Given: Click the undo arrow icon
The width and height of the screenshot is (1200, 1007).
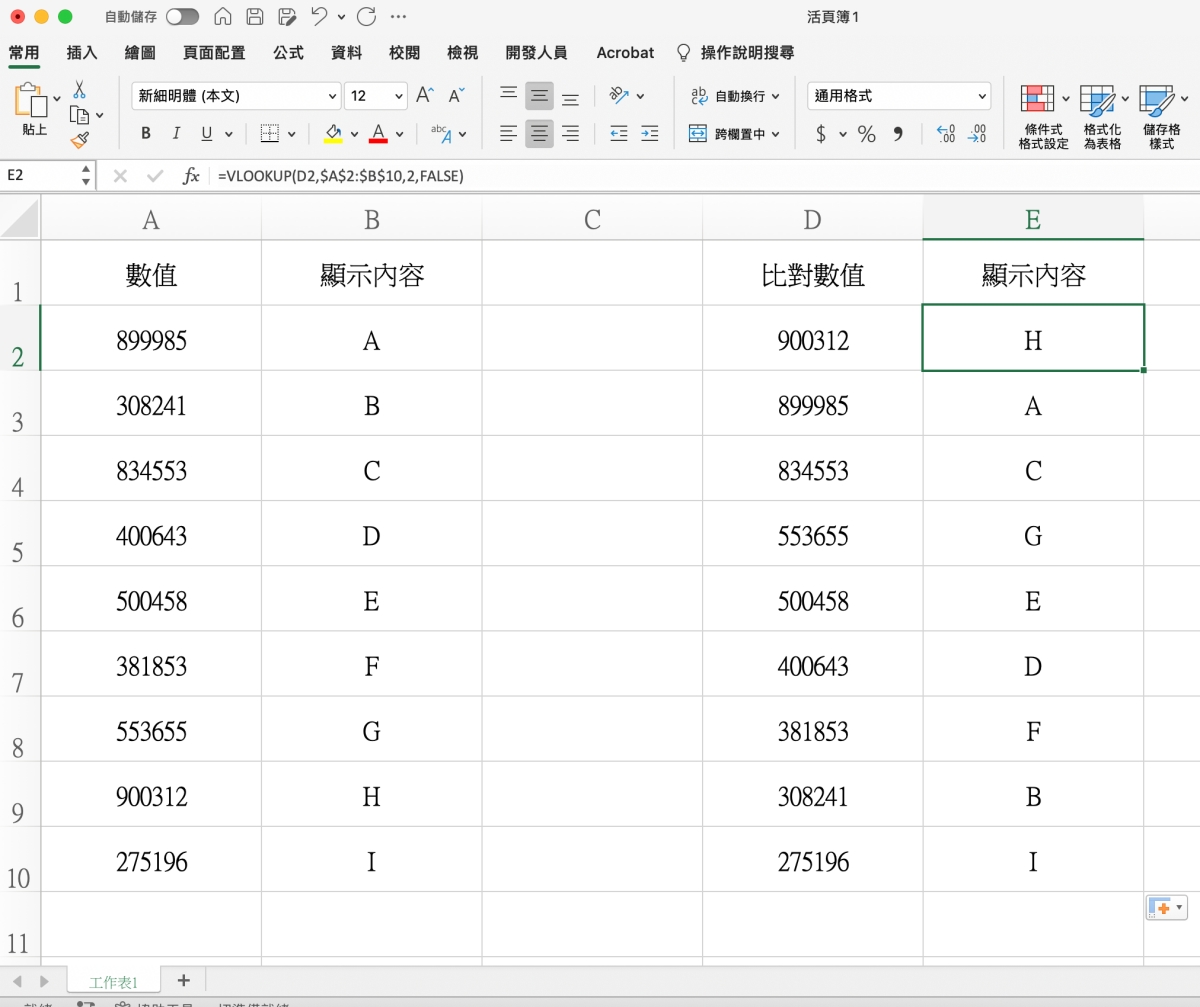Looking at the screenshot, I should (x=319, y=17).
